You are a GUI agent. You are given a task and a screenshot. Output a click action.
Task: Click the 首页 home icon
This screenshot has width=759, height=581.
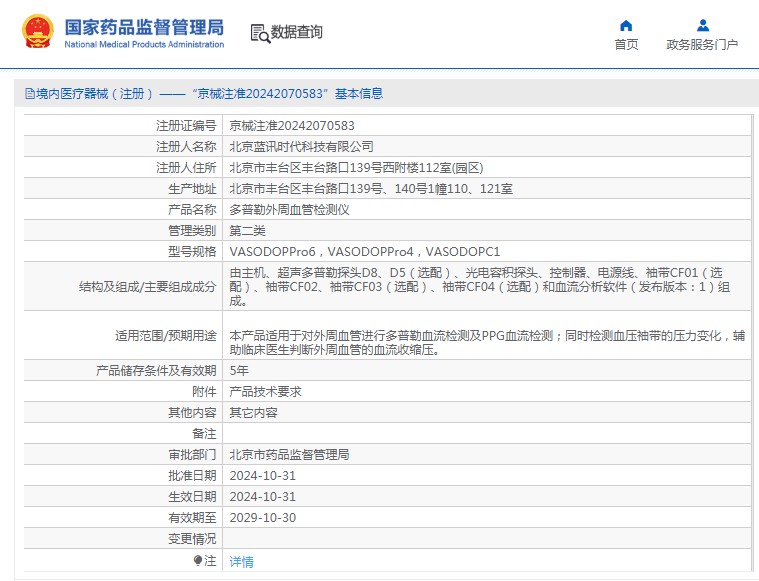[x=626, y=25]
